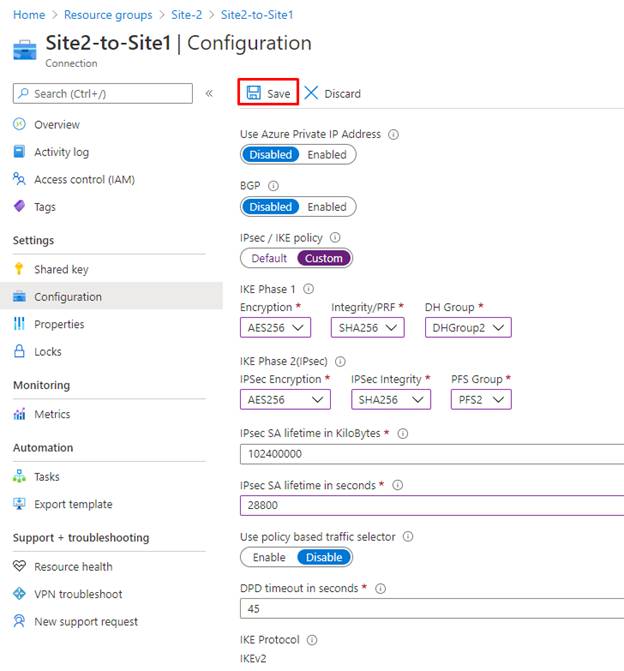Enable policy based traffic selector
Screen dimensions: 624x671
[269, 557]
